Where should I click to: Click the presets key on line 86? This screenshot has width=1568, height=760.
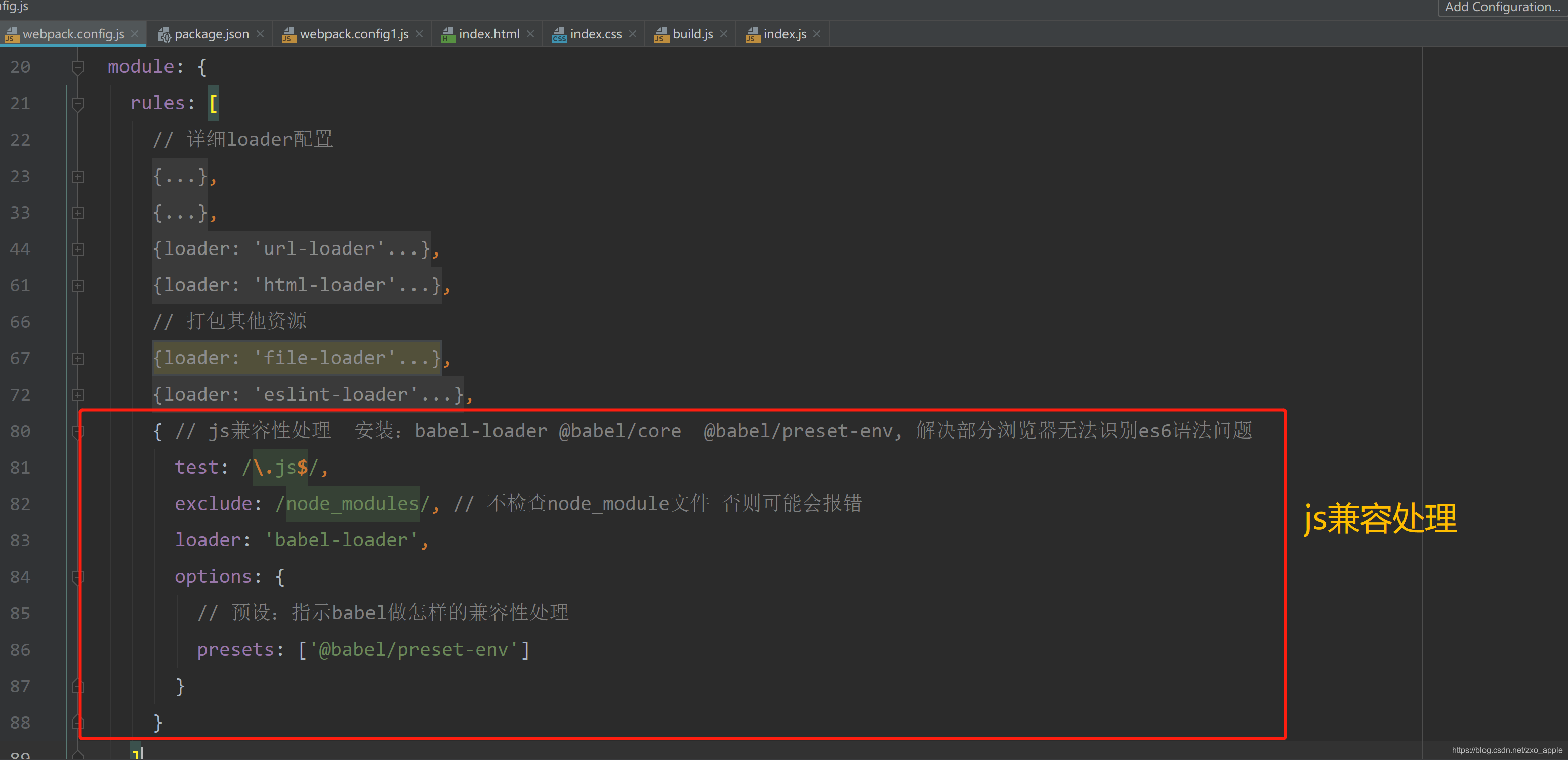(235, 650)
